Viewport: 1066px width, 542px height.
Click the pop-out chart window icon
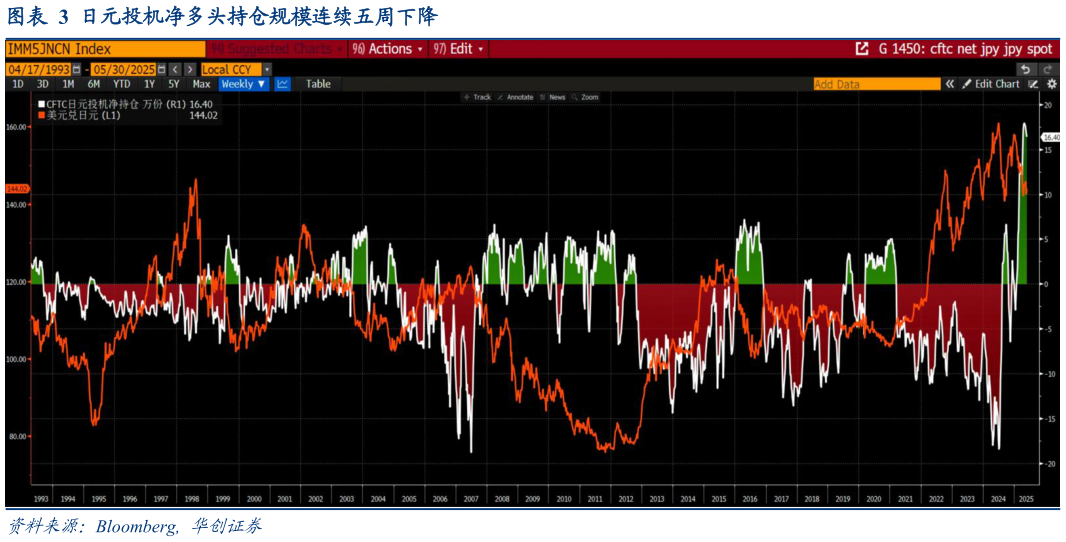tap(861, 49)
